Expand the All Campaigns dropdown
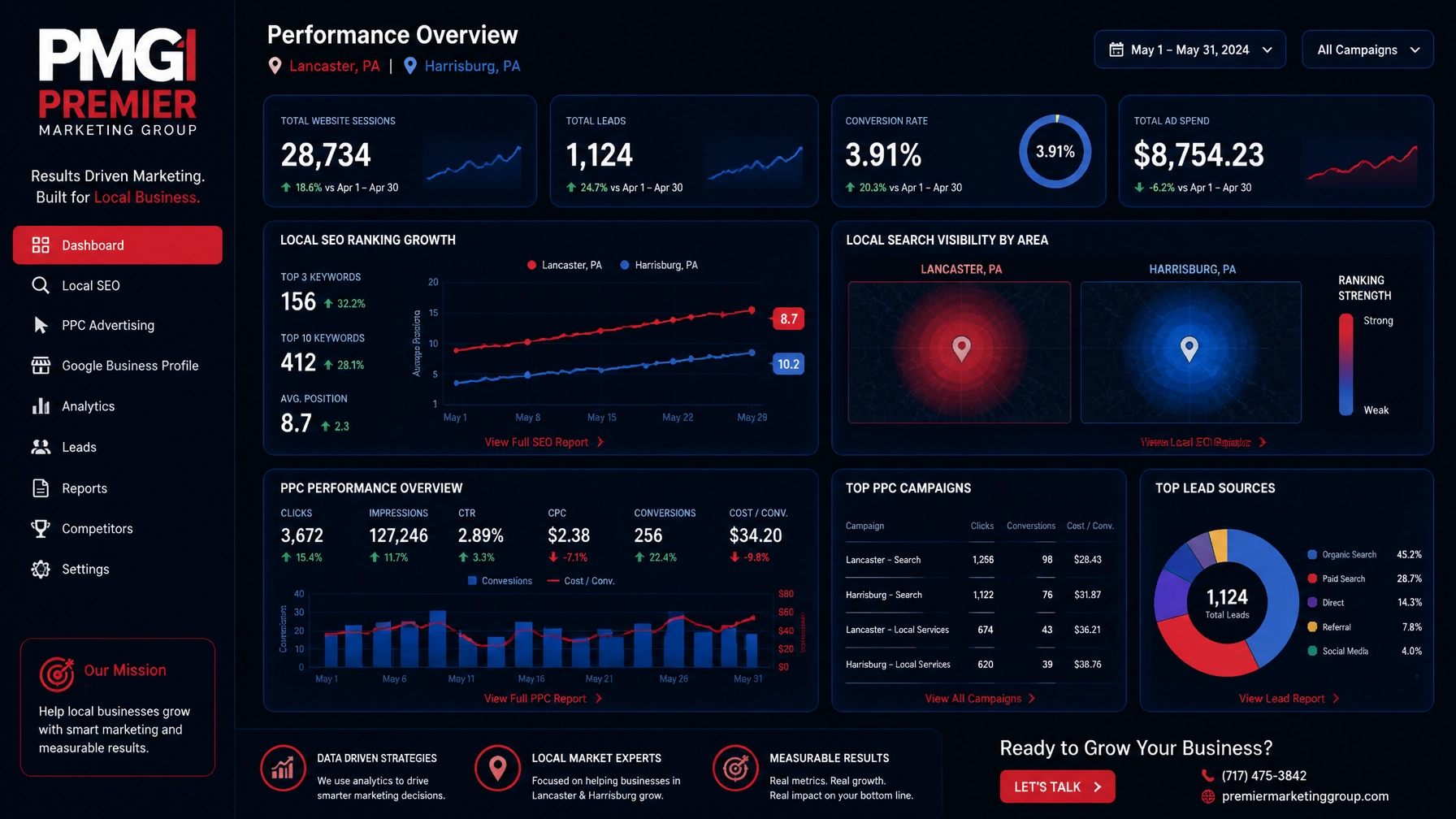The height and width of the screenshot is (819, 1456). coord(1367,50)
